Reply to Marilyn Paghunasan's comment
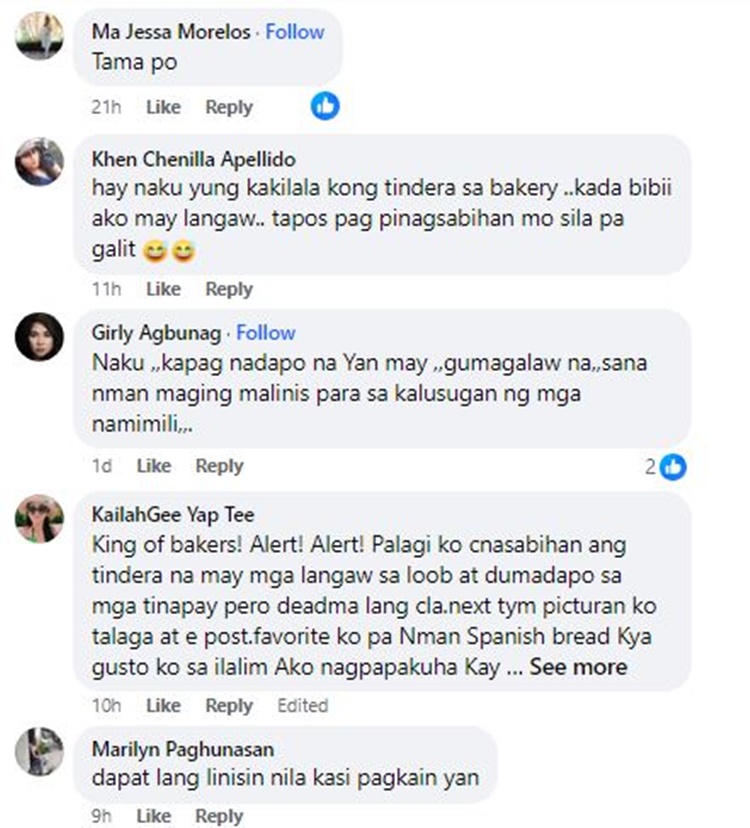 pyautogui.click(x=219, y=816)
